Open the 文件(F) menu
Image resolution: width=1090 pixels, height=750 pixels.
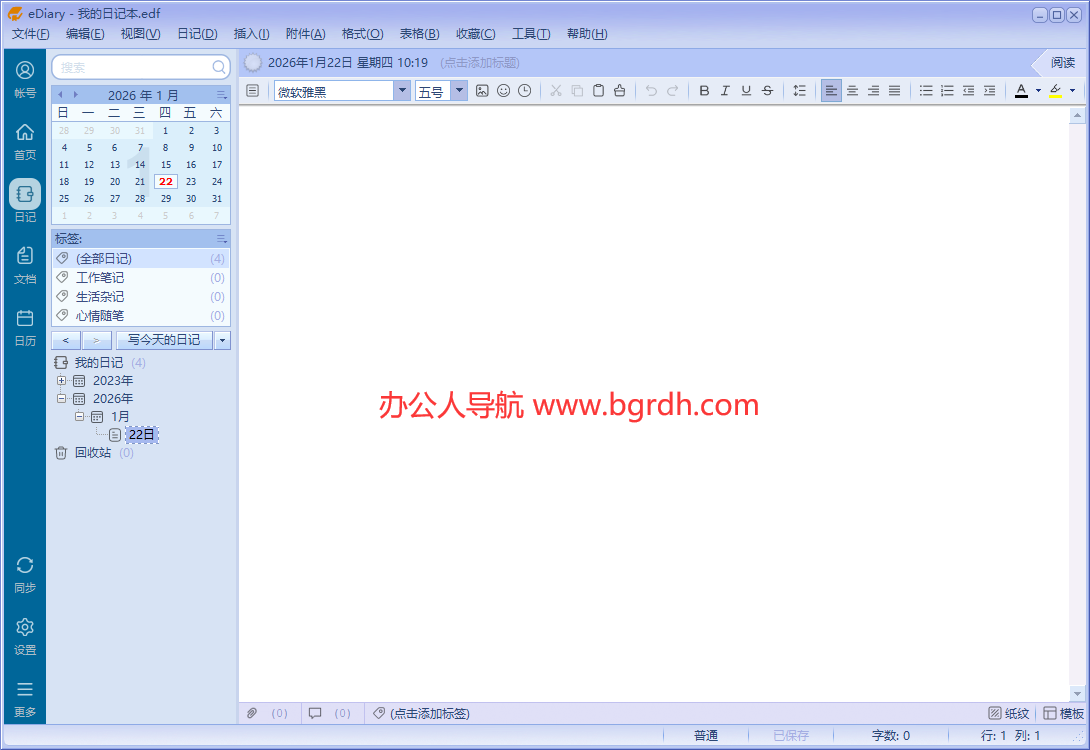(31, 33)
